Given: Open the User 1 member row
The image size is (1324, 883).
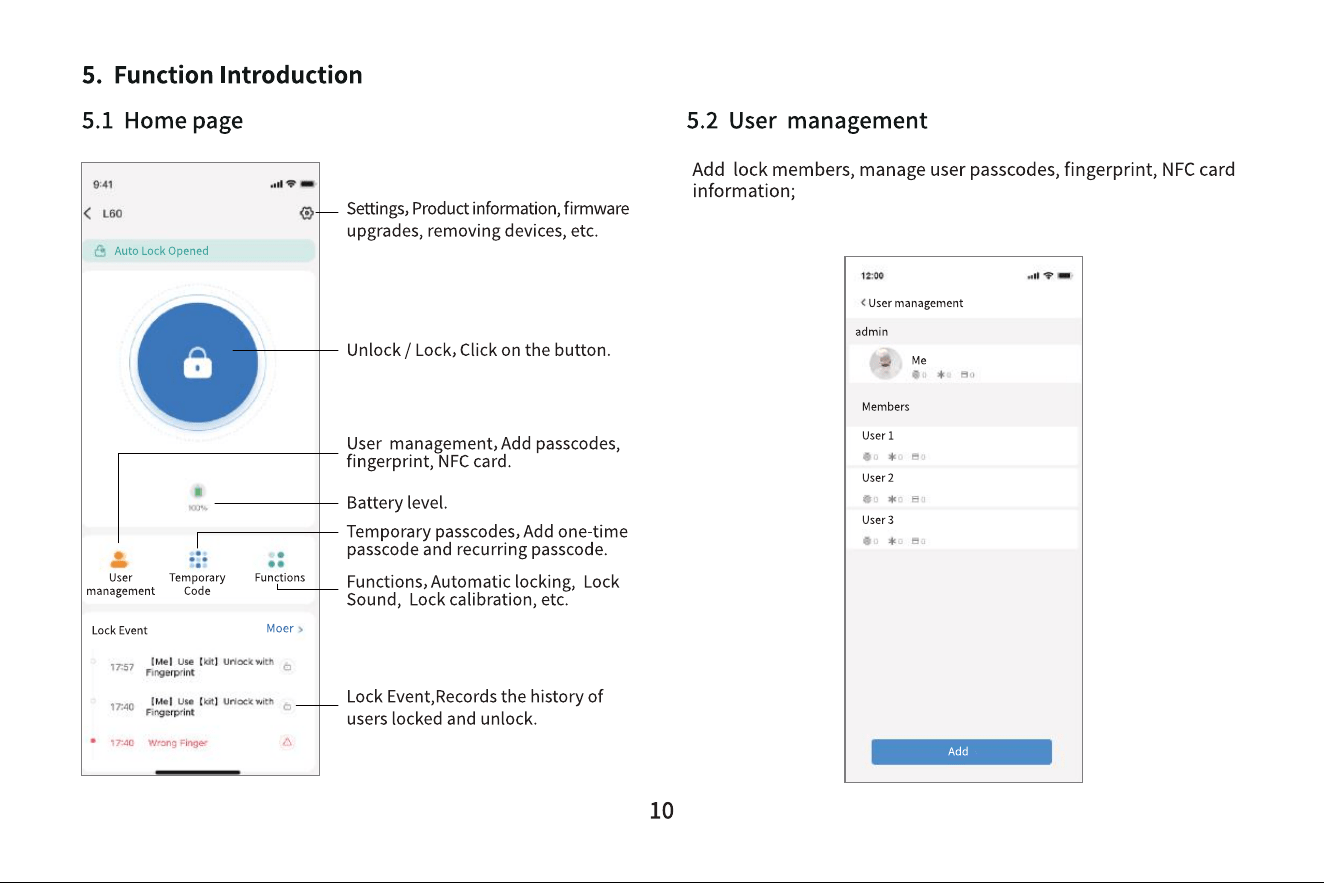Looking at the screenshot, I should click(963, 446).
